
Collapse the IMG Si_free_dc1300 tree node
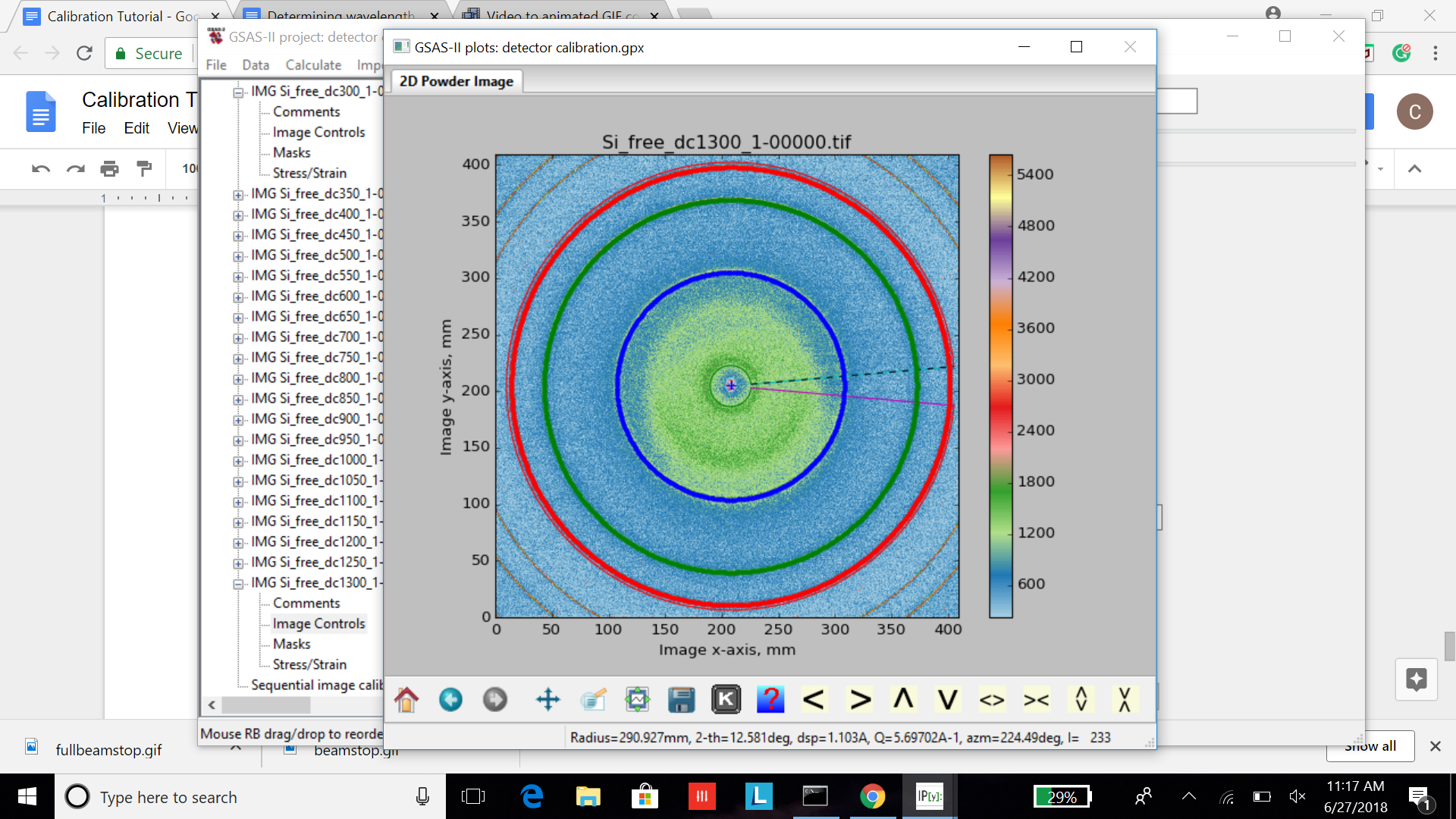coord(238,584)
